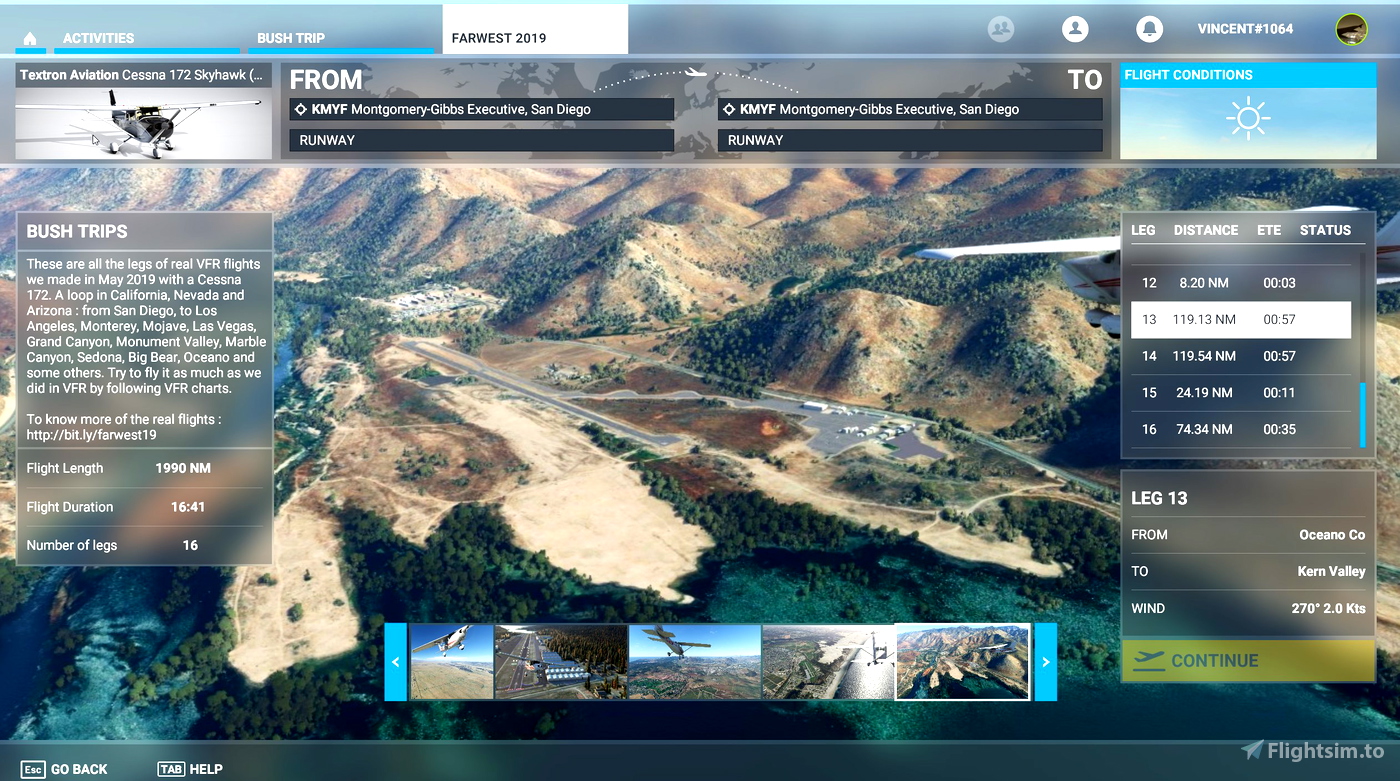This screenshot has height=781, width=1400.
Task: Select leg 16 row 74.34 NM
Action: click(1241, 429)
